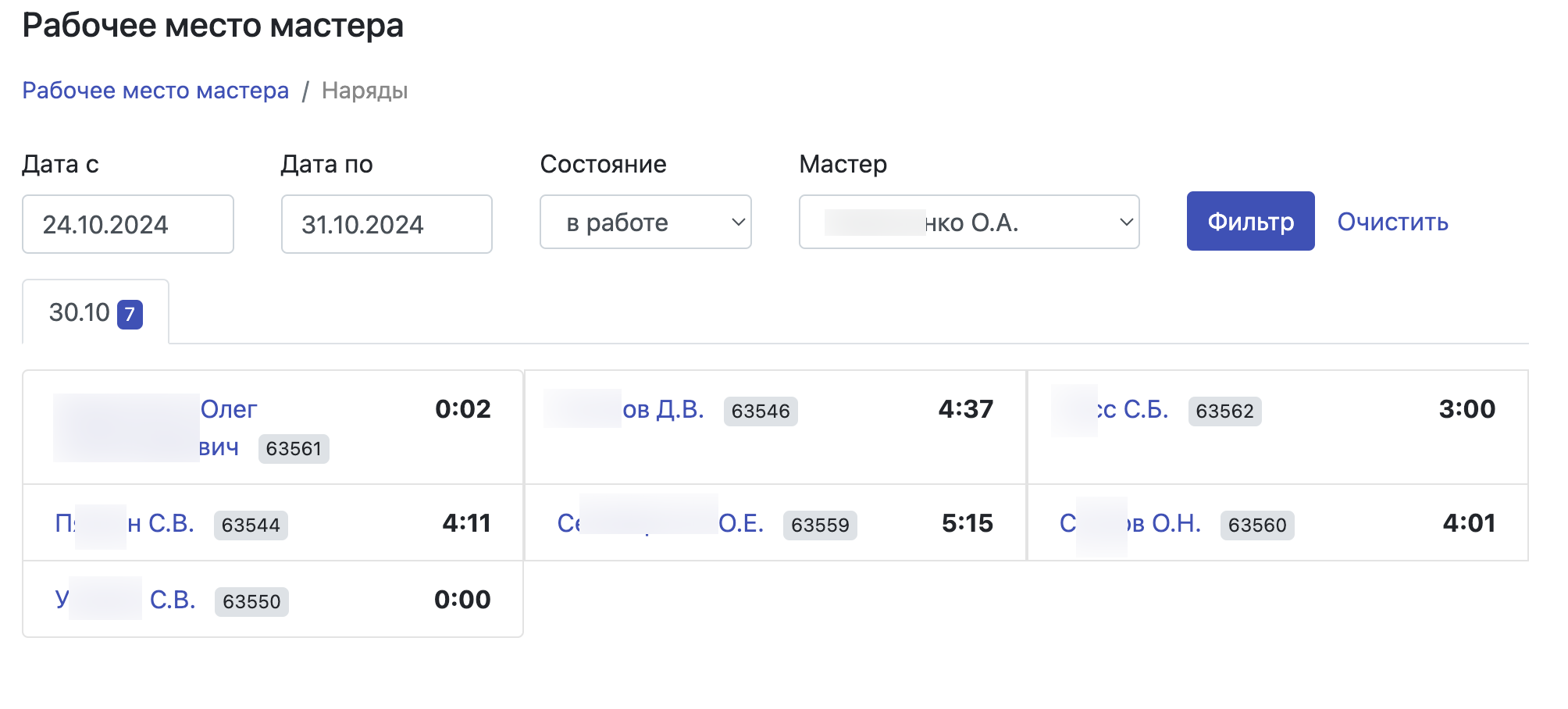1568x709 pixels.
Task: Click the 'Дата с' date field
Action: click(x=127, y=224)
